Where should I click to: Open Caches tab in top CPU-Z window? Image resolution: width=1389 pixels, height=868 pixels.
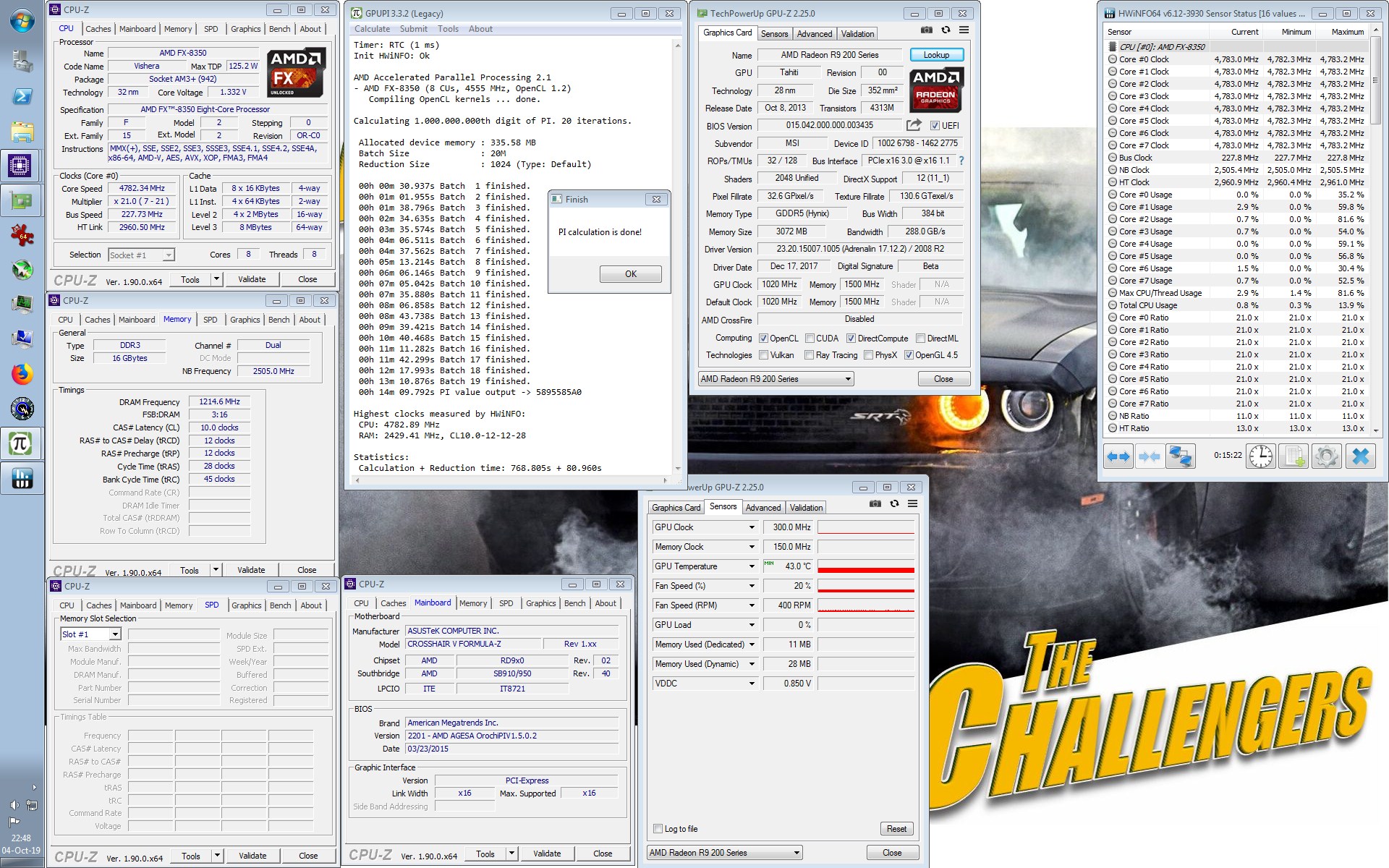click(x=98, y=29)
